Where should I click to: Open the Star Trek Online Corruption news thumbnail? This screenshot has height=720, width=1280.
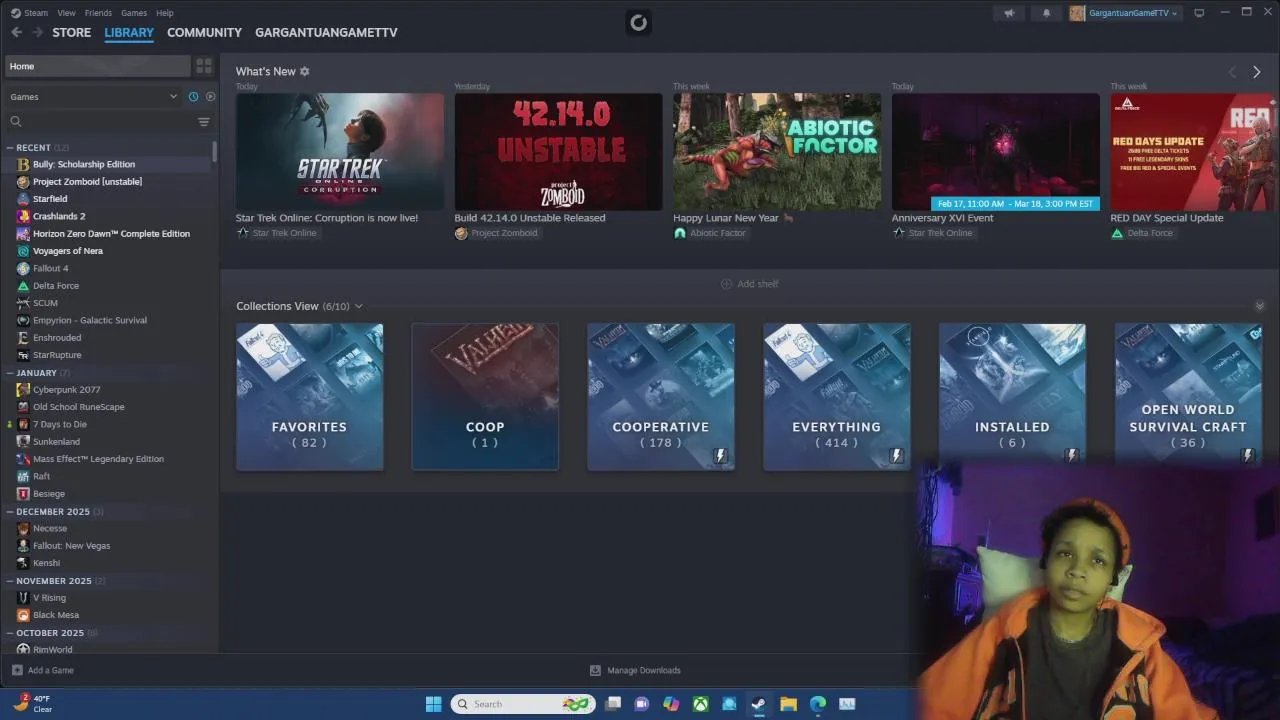click(340, 152)
